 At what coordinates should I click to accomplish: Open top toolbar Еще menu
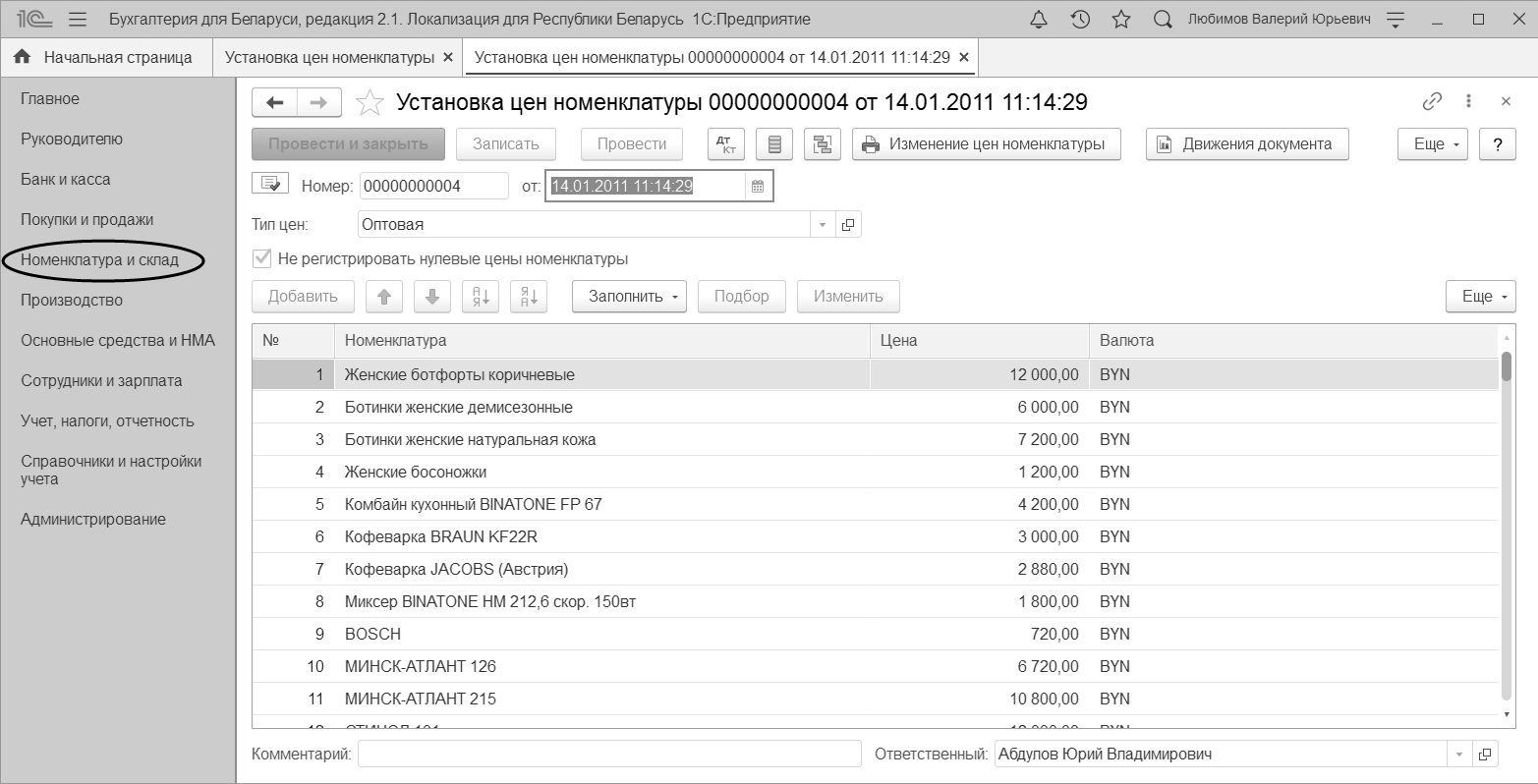[x=1433, y=144]
